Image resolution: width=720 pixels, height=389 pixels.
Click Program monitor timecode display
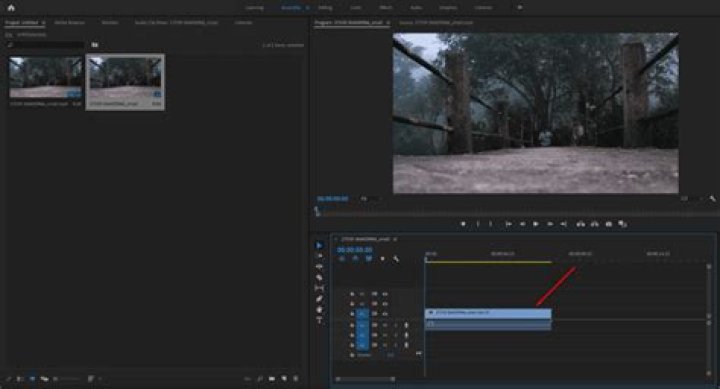pos(332,199)
